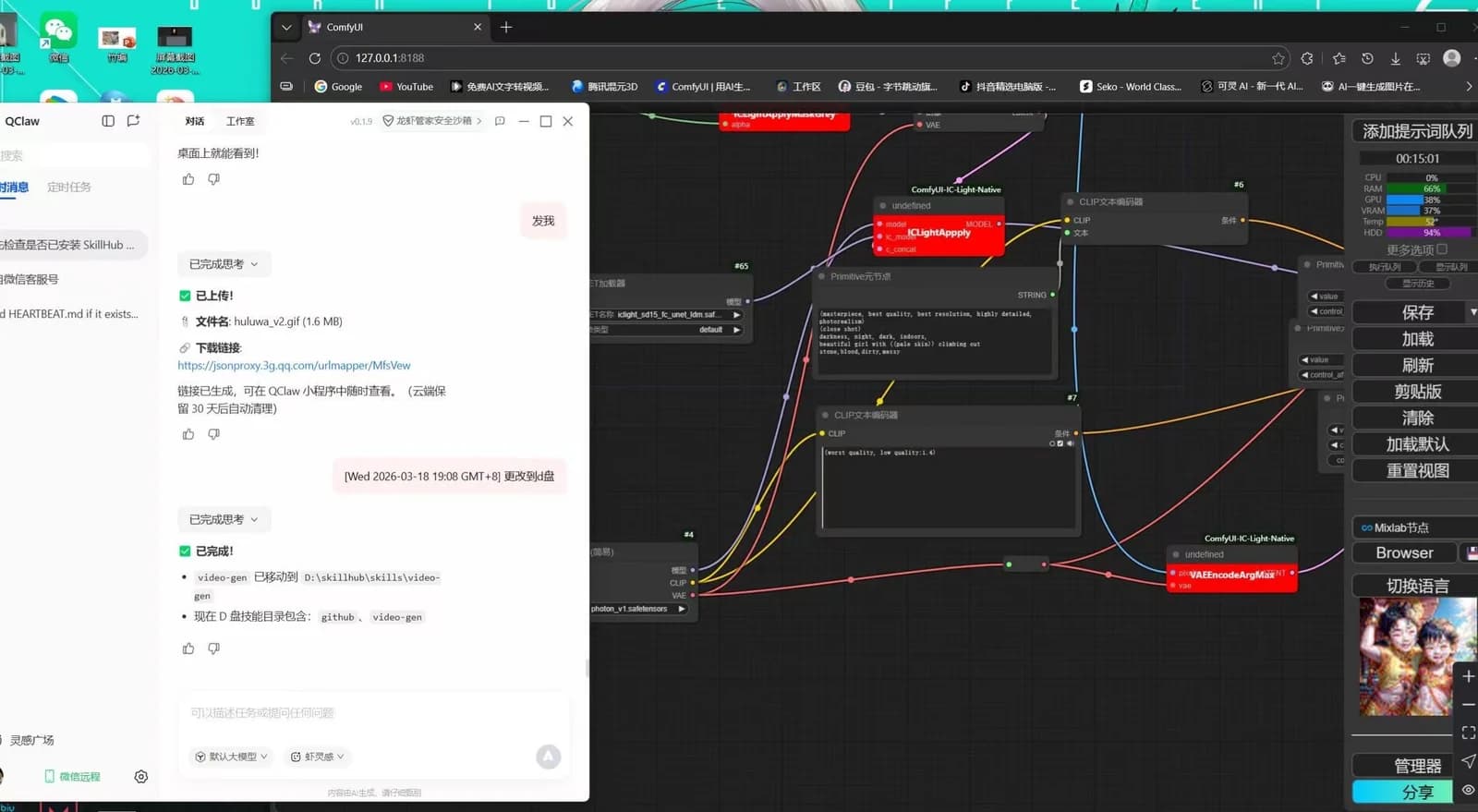Expand the first 已完成思考 section

[224, 264]
